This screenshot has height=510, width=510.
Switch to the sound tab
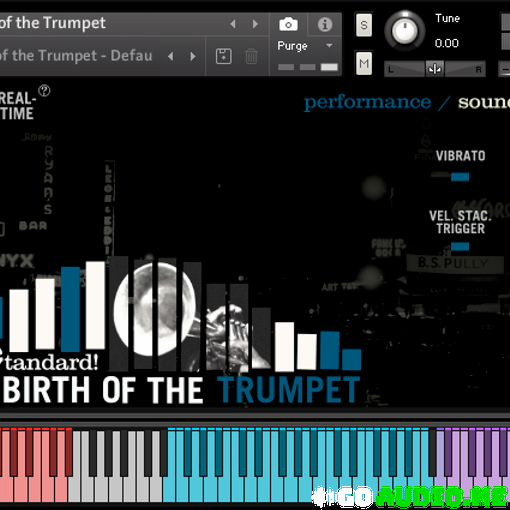(x=484, y=102)
